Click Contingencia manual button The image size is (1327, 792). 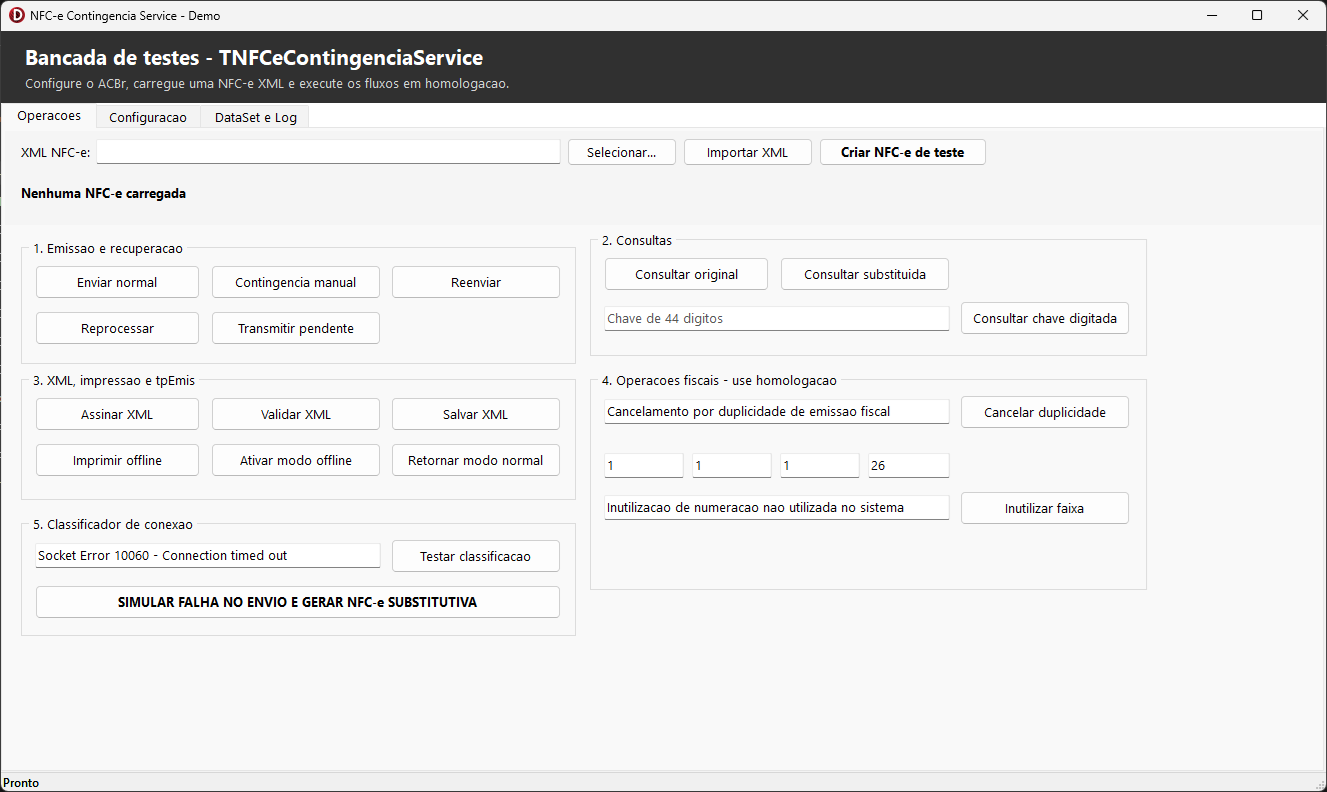tap(296, 282)
